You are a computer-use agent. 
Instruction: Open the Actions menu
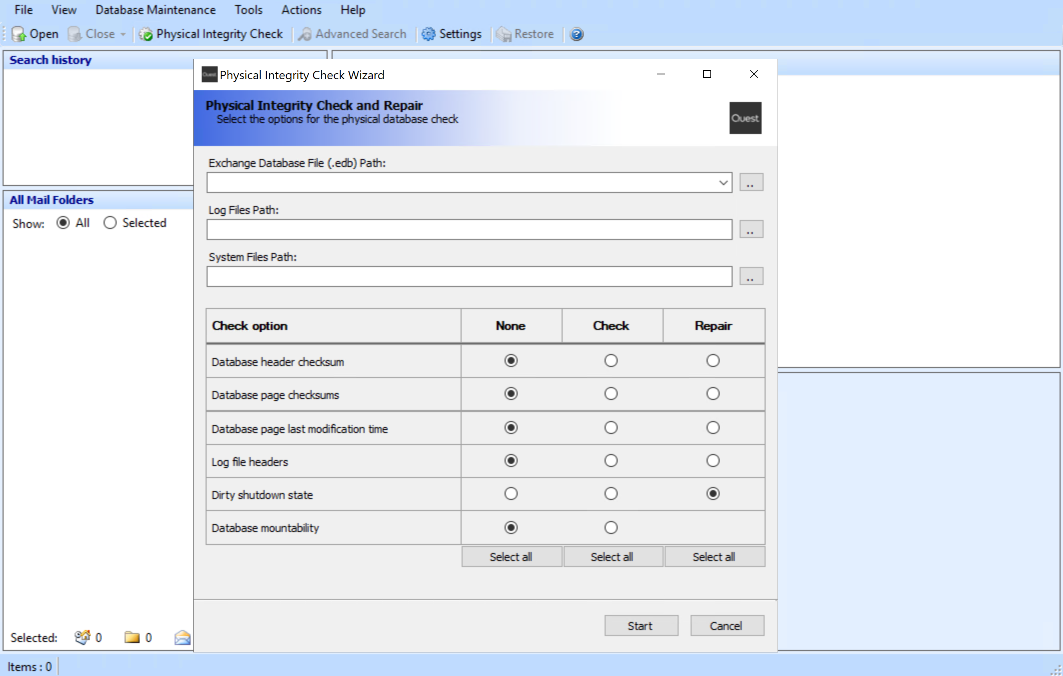300,10
